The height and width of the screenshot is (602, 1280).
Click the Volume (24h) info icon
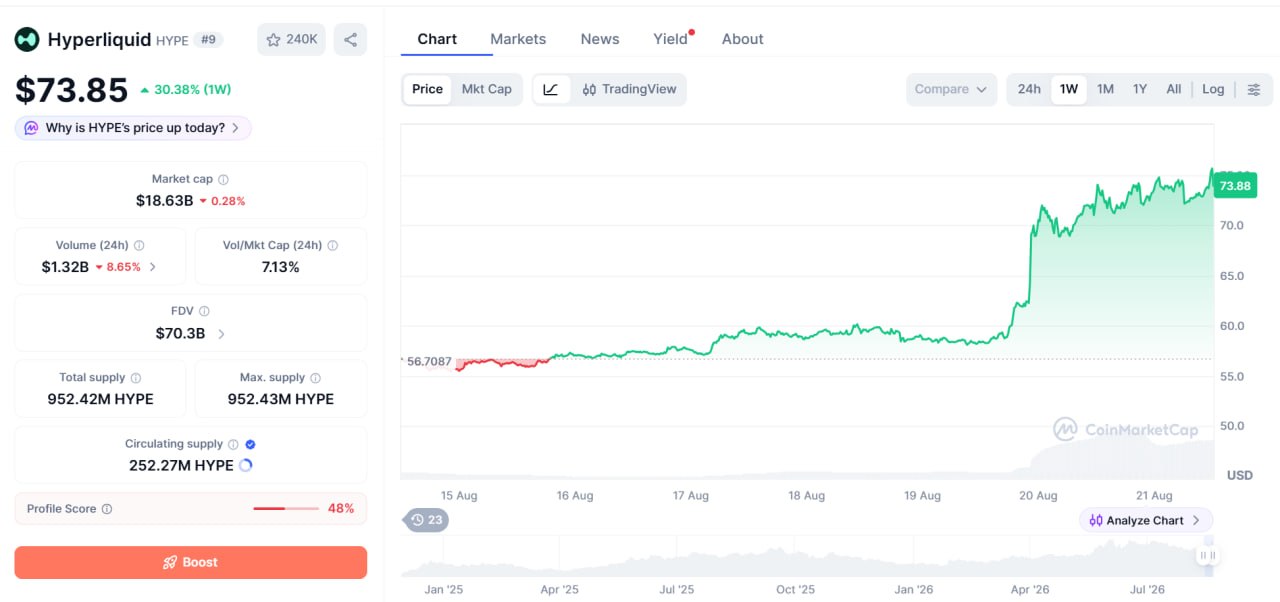(x=139, y=245)
